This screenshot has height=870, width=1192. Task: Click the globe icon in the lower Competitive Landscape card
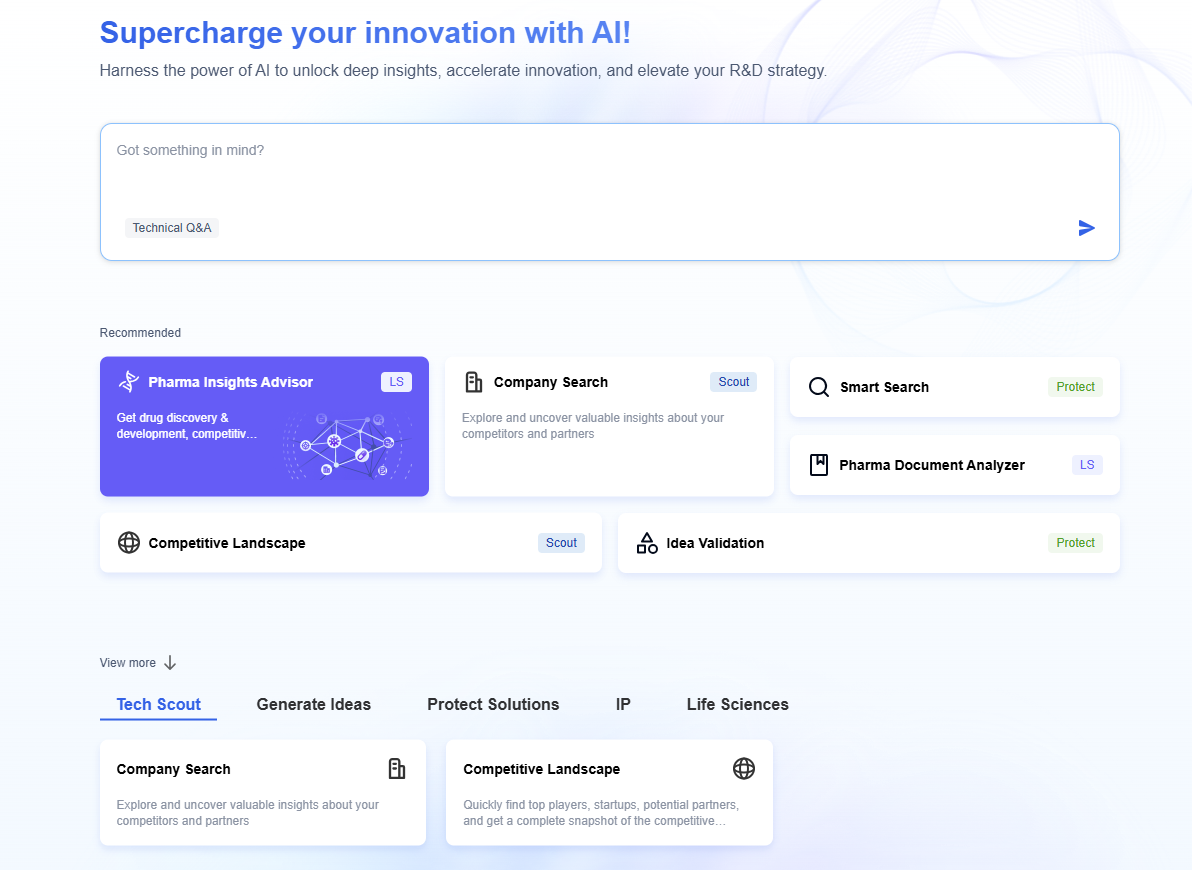click(x=743, y=769)
